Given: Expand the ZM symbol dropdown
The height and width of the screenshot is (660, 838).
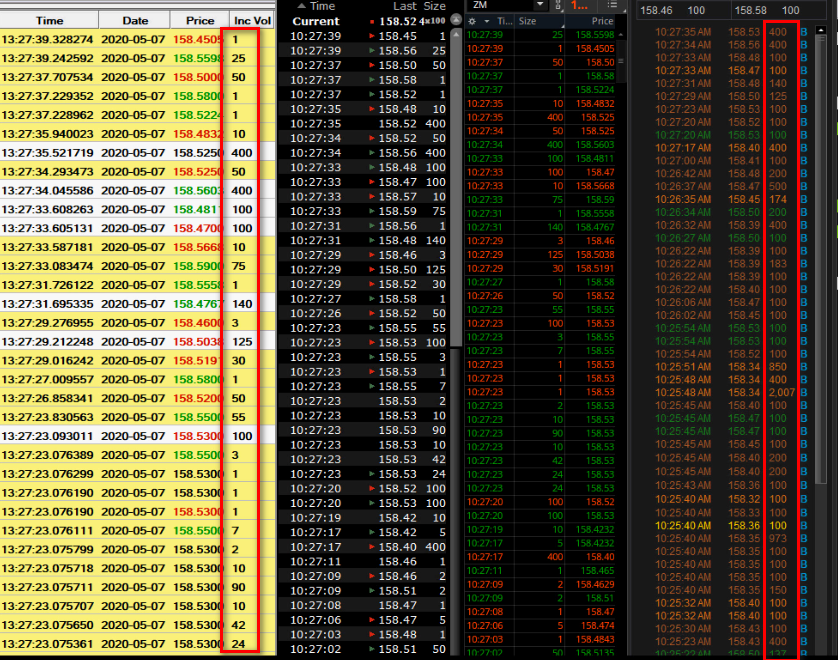Looking at the screenshot, I should [540, 5].
